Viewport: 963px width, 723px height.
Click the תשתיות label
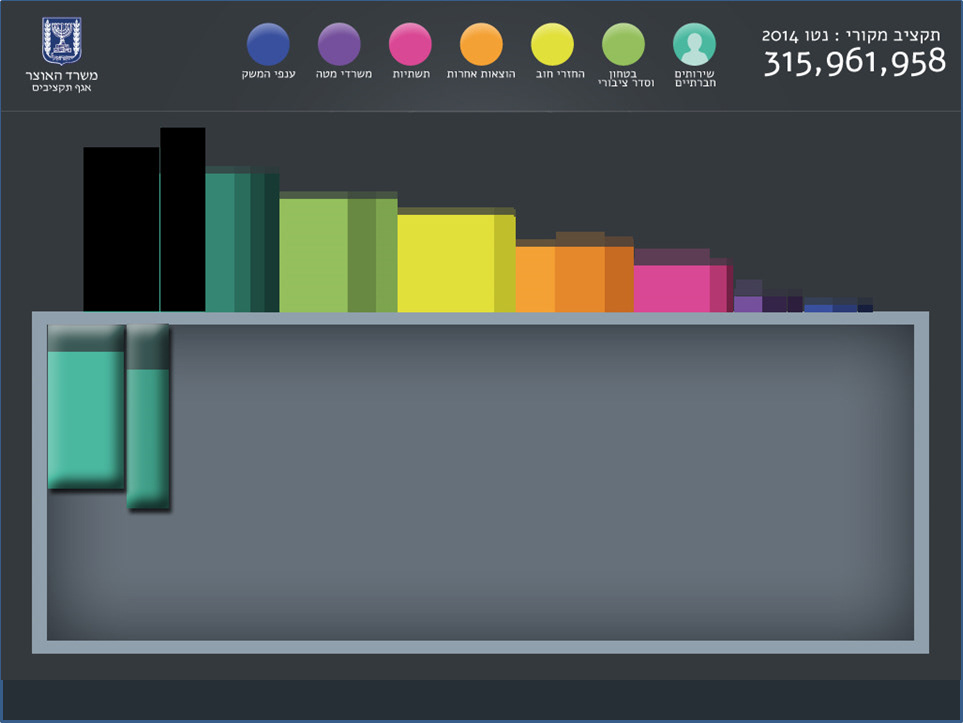[x=411, y=74]
